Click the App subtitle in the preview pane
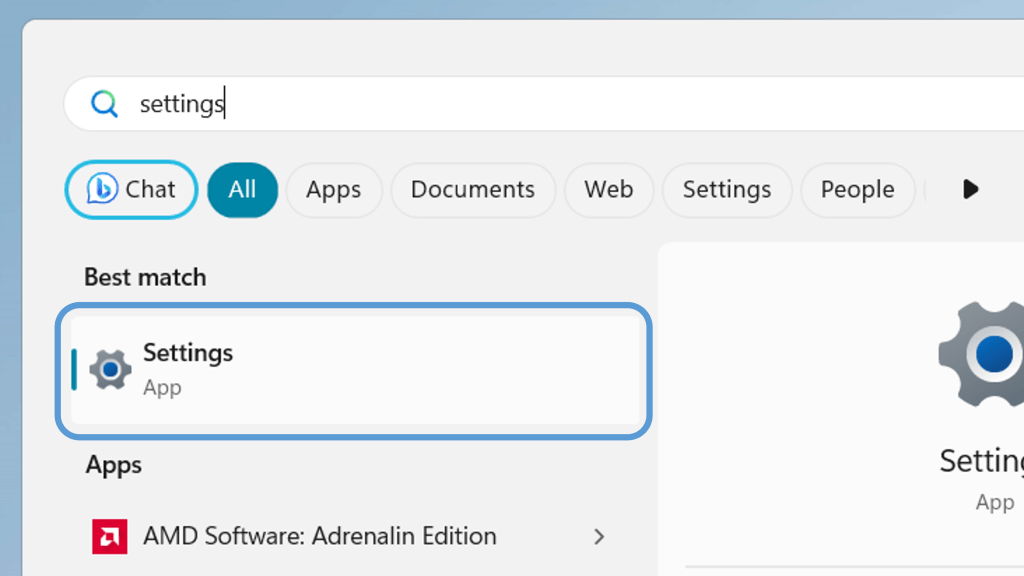Screen dimensions: 1024x576 click(x=994, y=502)
